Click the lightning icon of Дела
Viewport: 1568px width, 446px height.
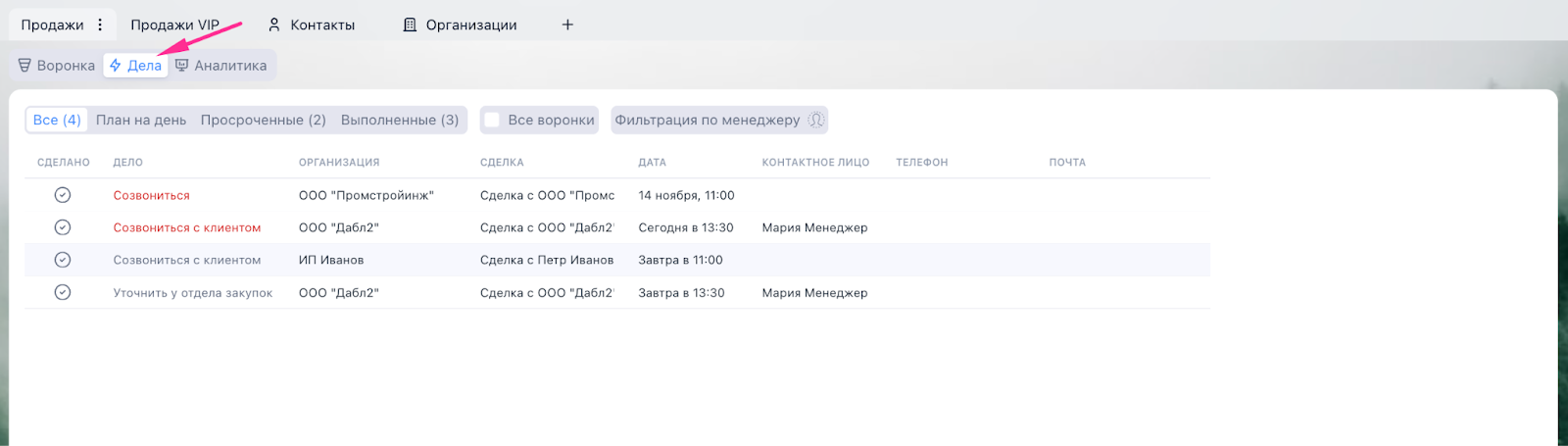coord(116,66)
